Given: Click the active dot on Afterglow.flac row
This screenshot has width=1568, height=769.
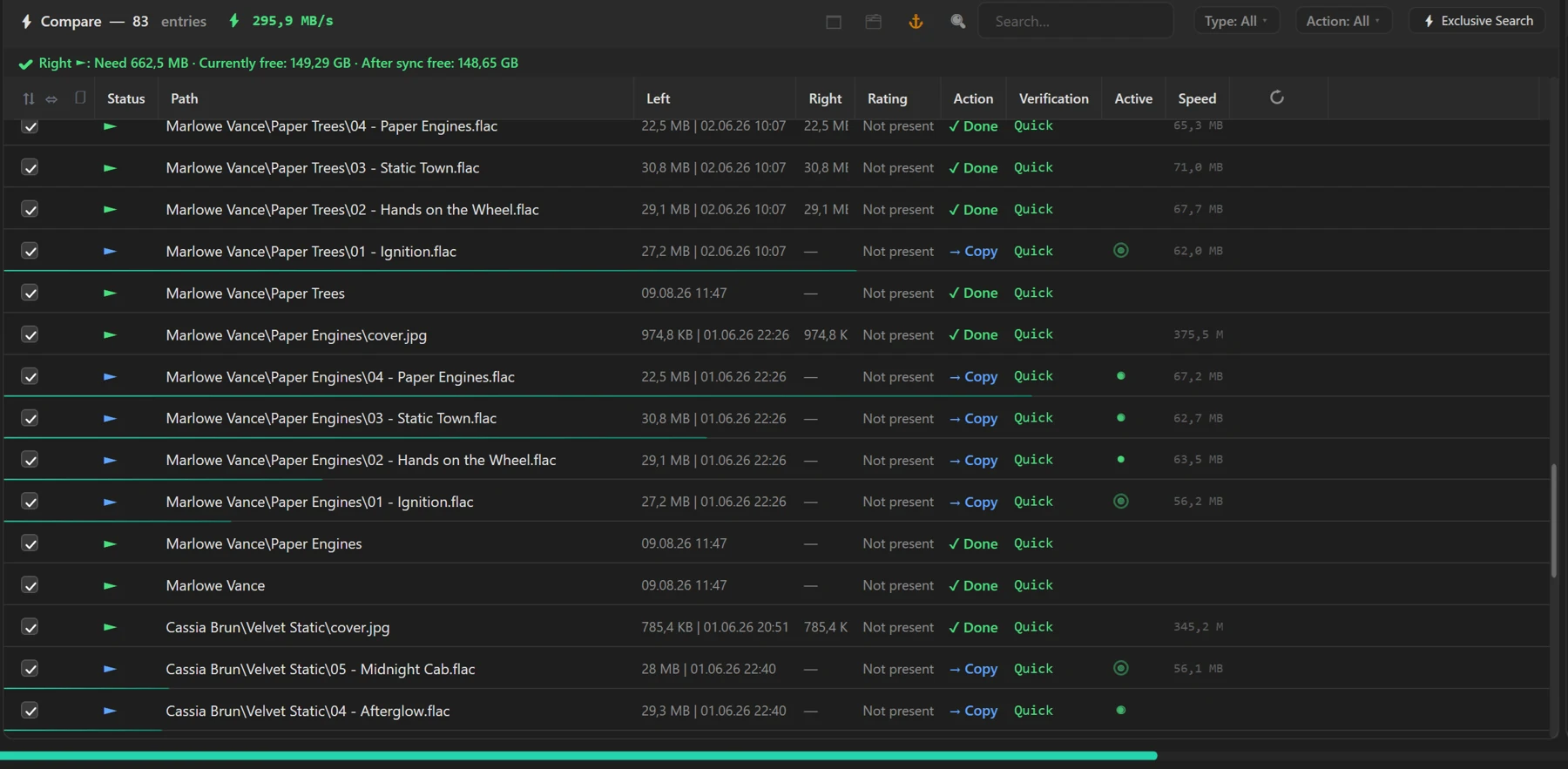Looking at the screenshot, I should (1121, 711).
